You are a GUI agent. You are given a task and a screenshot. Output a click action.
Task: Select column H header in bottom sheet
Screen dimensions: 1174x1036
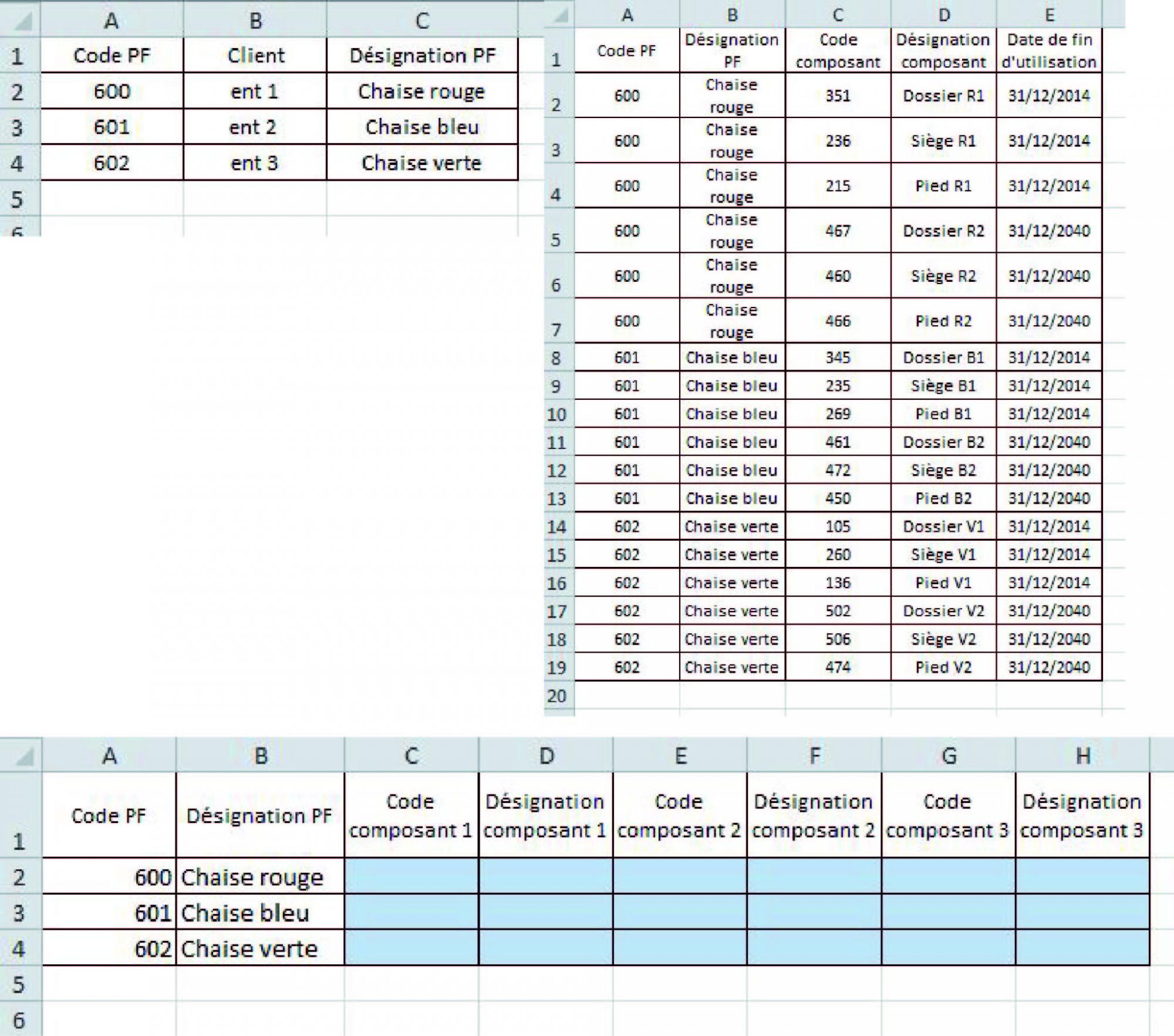pyautogui.click(x=1082, y=756)
